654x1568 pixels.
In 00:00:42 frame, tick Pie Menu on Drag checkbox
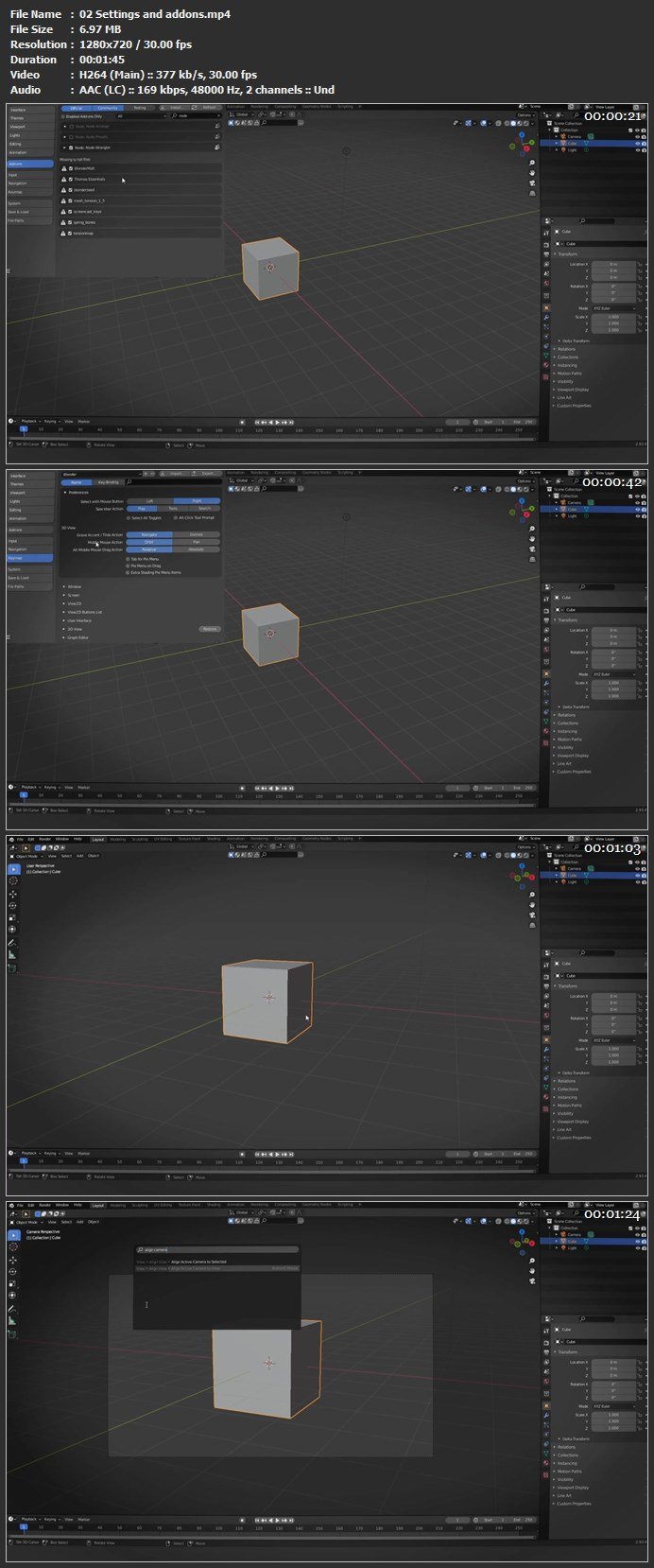[128, 566]
